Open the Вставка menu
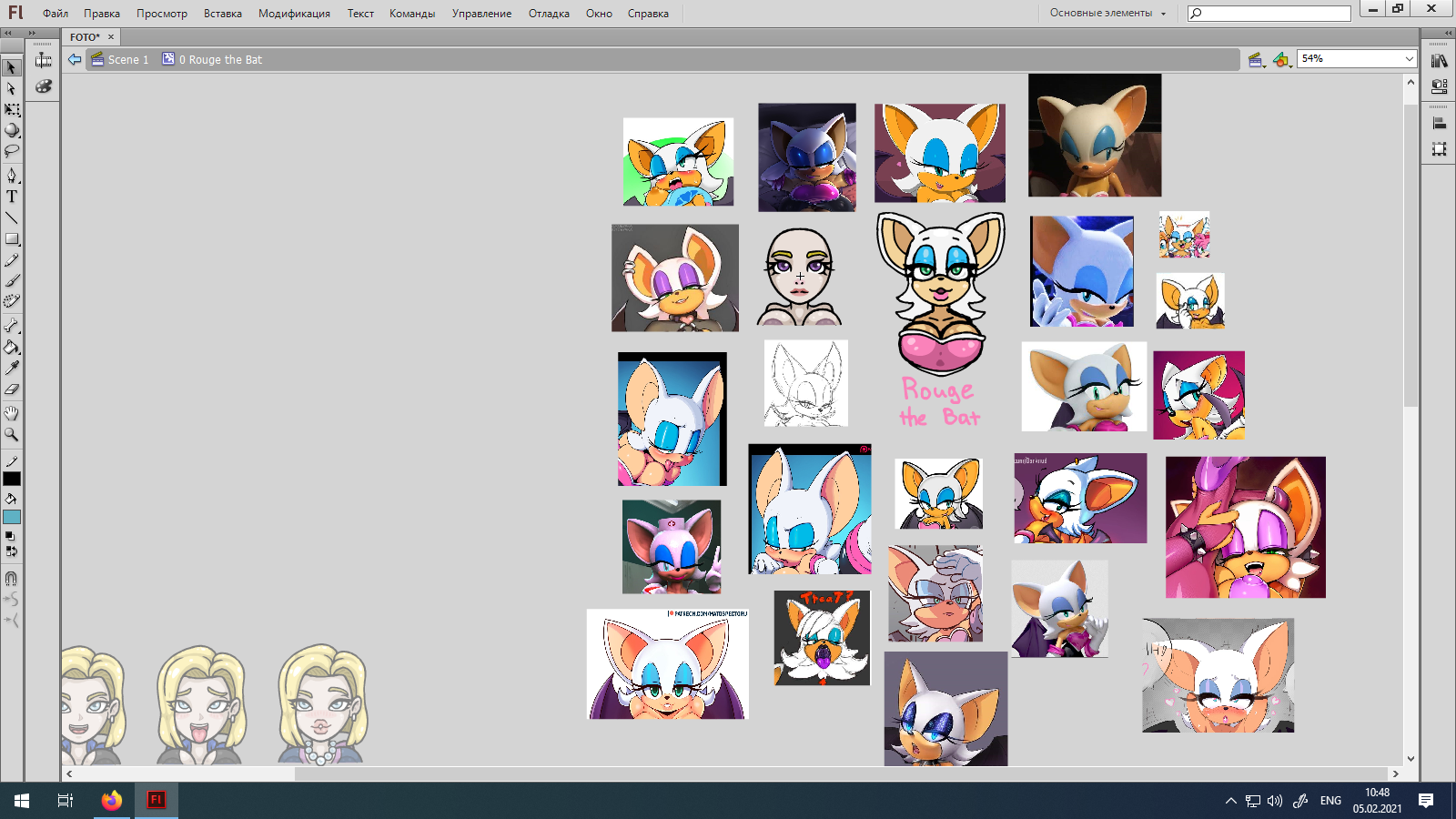Screen dimensions: 1456x819 (x=223, y=14)
